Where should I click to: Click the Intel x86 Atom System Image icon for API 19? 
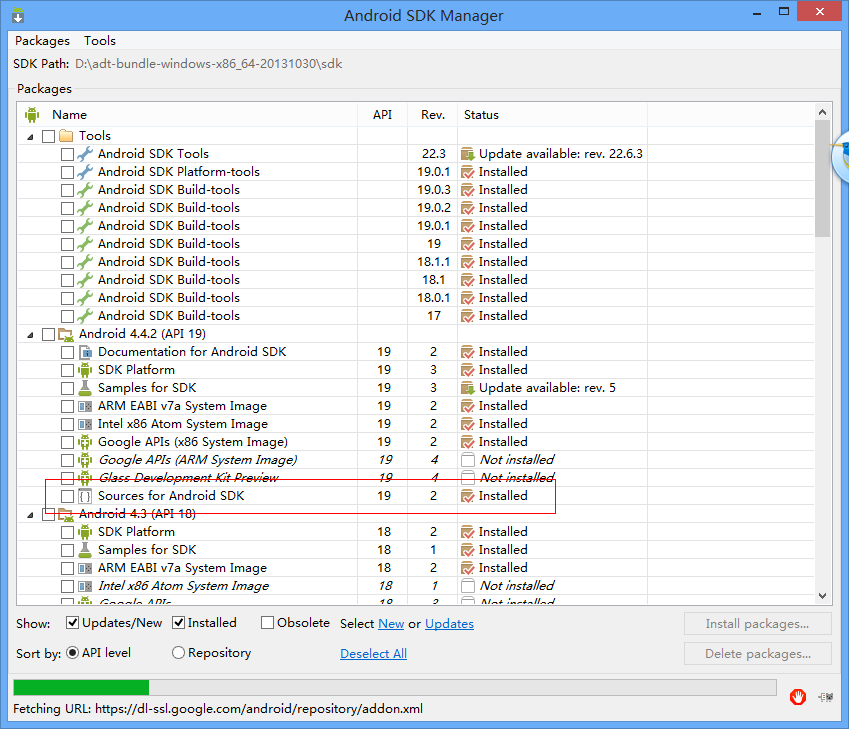click(85, 424)
